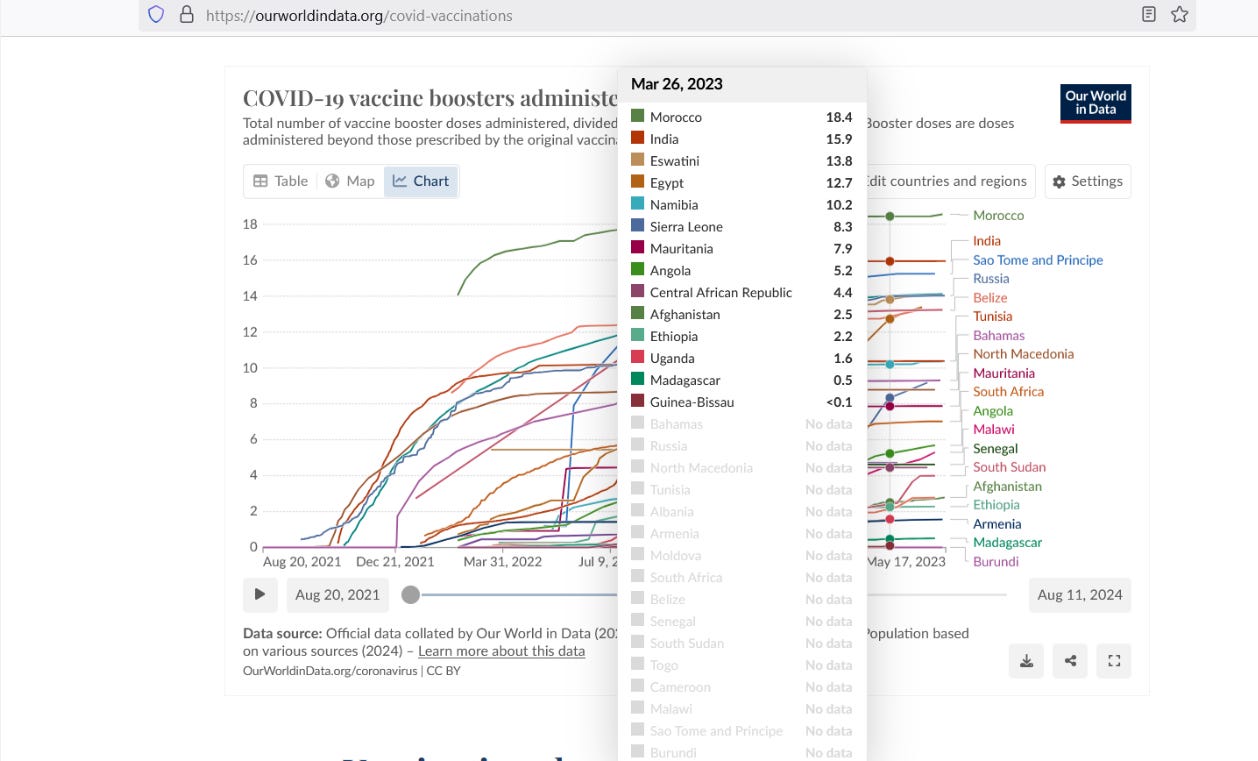Screen dimensions: 1258x761
Task: Click the Afghanistan legend label
Action: coord(1007,487)
